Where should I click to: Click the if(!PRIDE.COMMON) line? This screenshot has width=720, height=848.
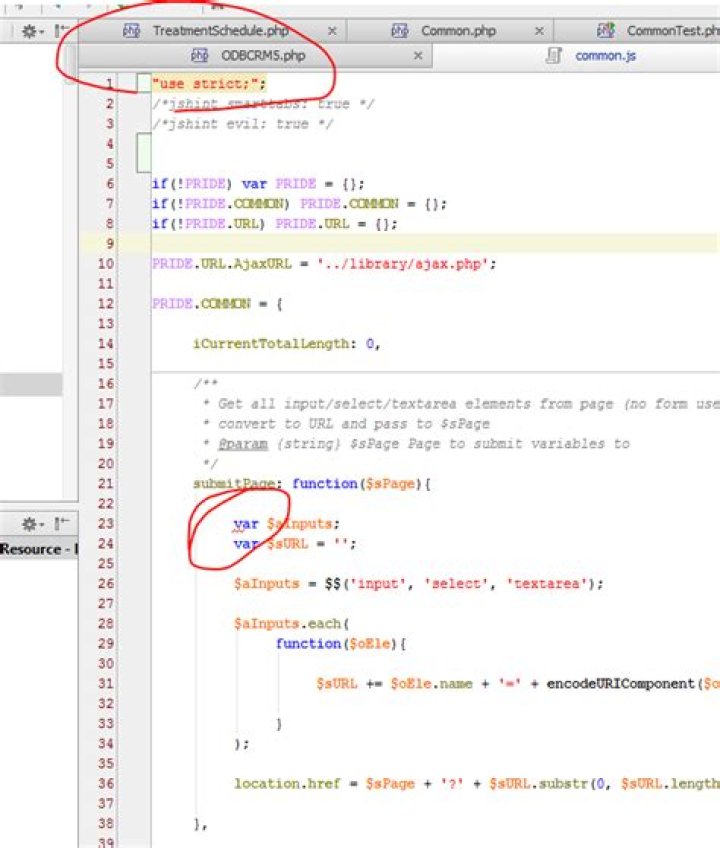299,204
